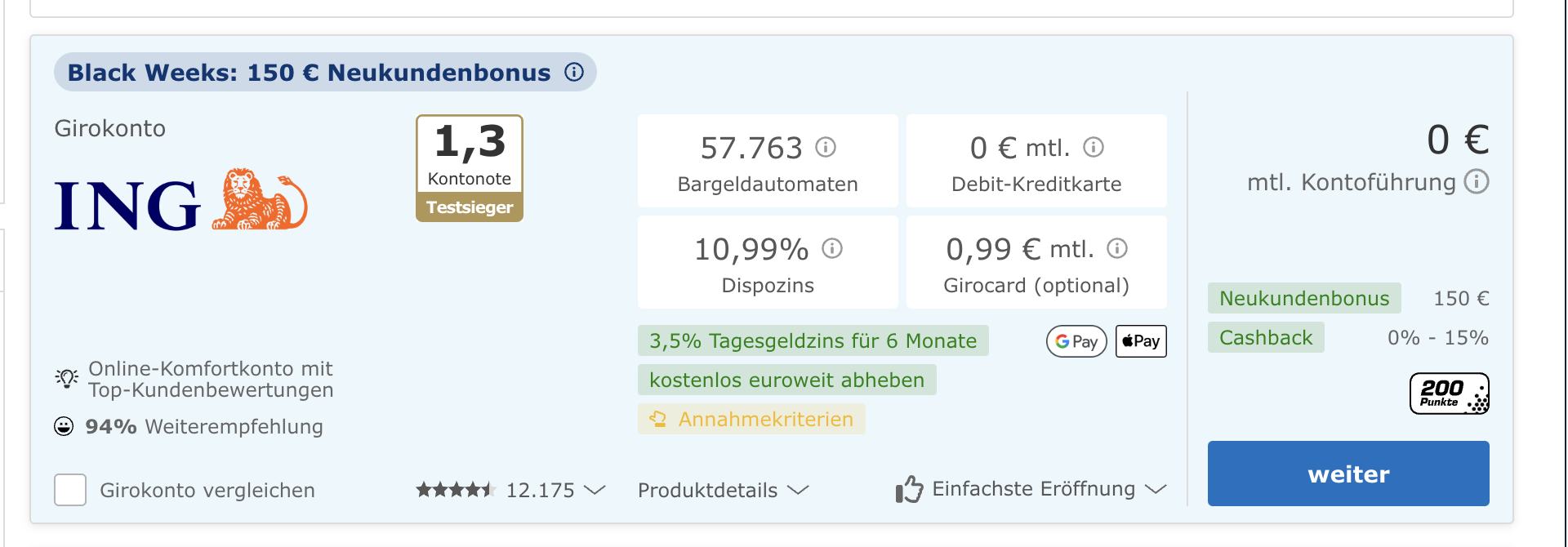
Task: Expand the 12.175 star ratings dropdown
Action: pos(511,490)
